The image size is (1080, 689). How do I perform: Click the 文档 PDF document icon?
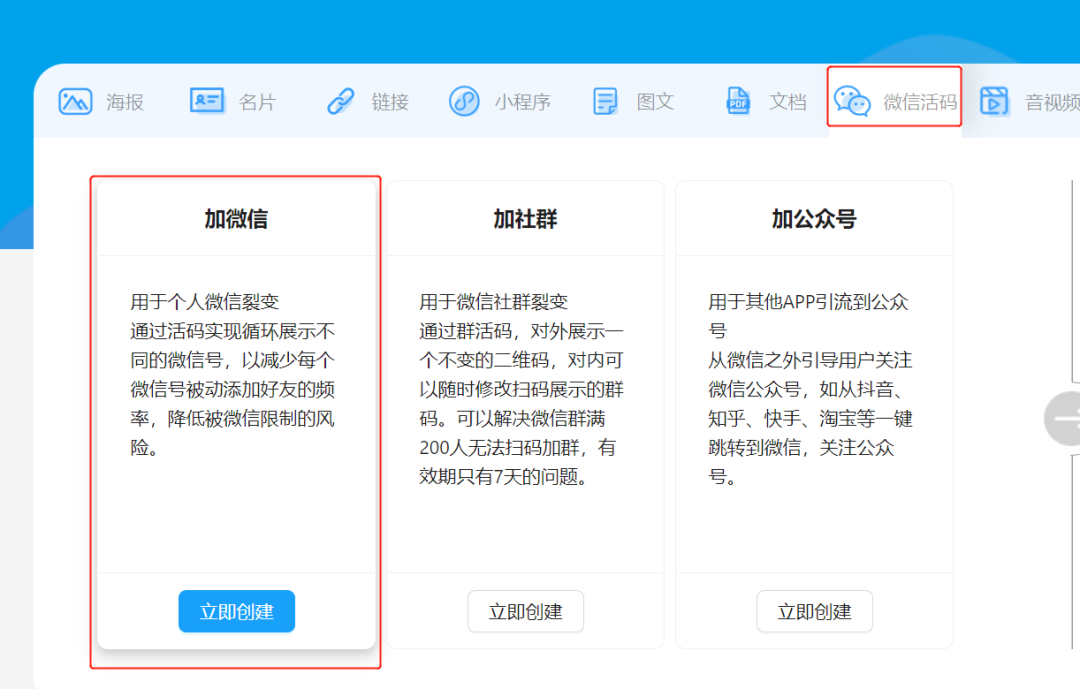click(x=738, y=101)
